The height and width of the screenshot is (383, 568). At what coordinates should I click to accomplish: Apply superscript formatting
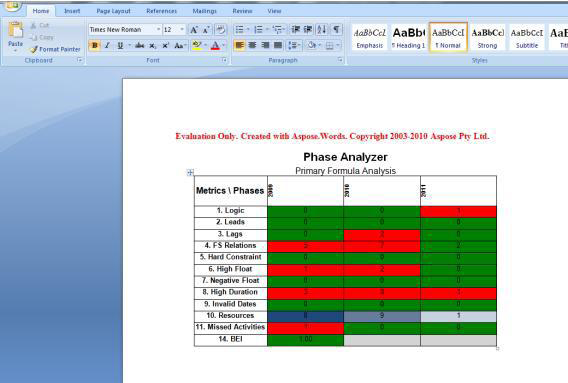pyautogui.click(x=166, y=46)
